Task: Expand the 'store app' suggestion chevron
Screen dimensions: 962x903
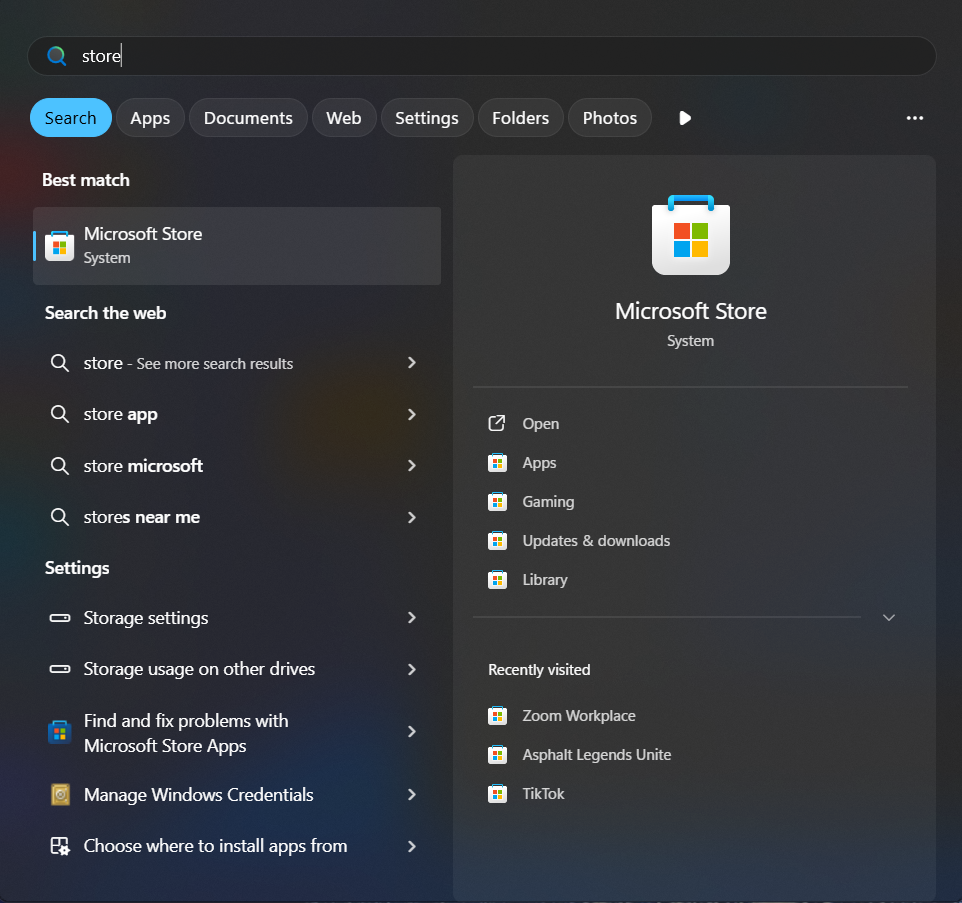Action: pyautogui.click(x=412, y=415)
